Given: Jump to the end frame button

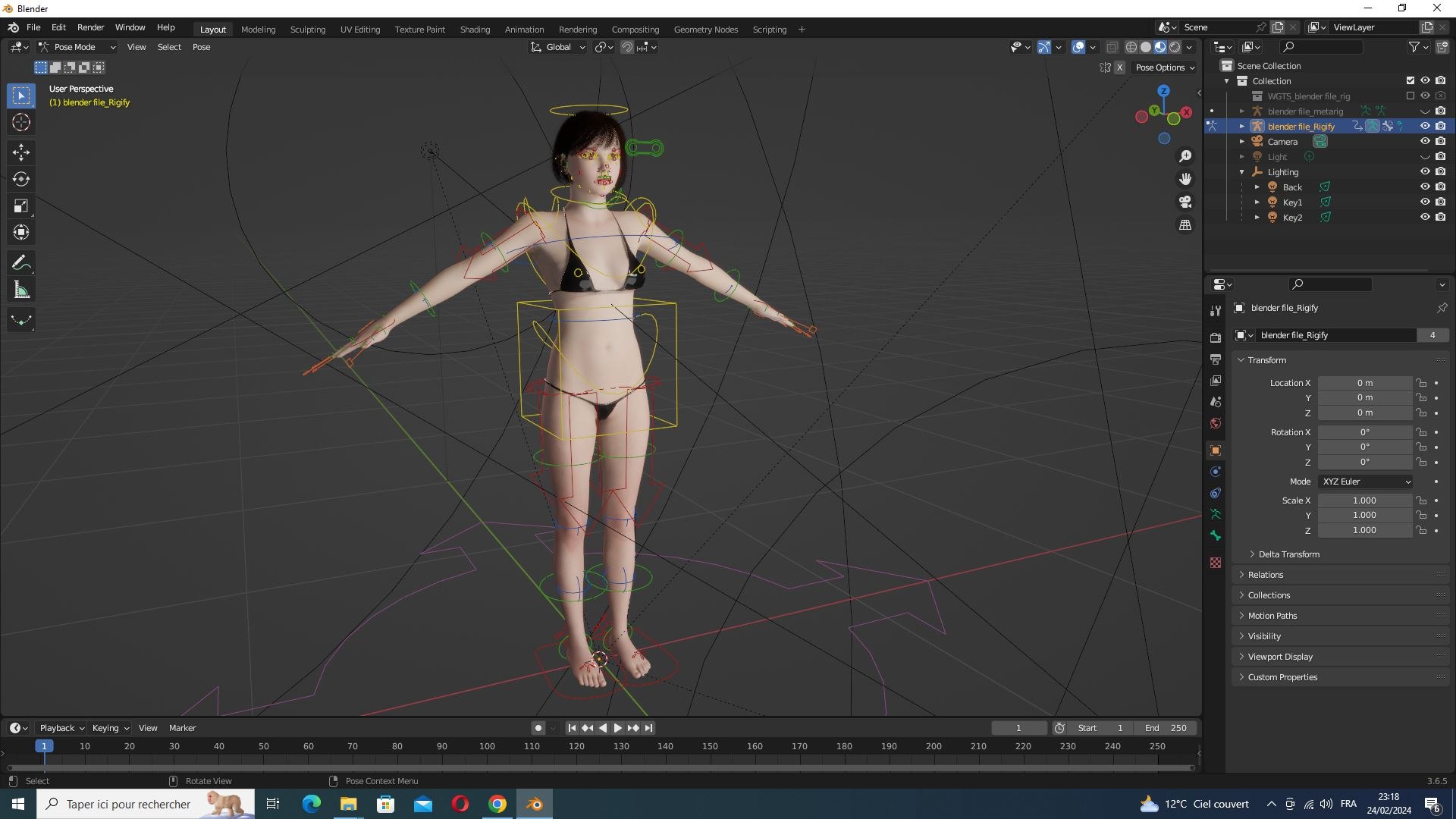Looking at the screenshot, I should [x=648, y=728].
